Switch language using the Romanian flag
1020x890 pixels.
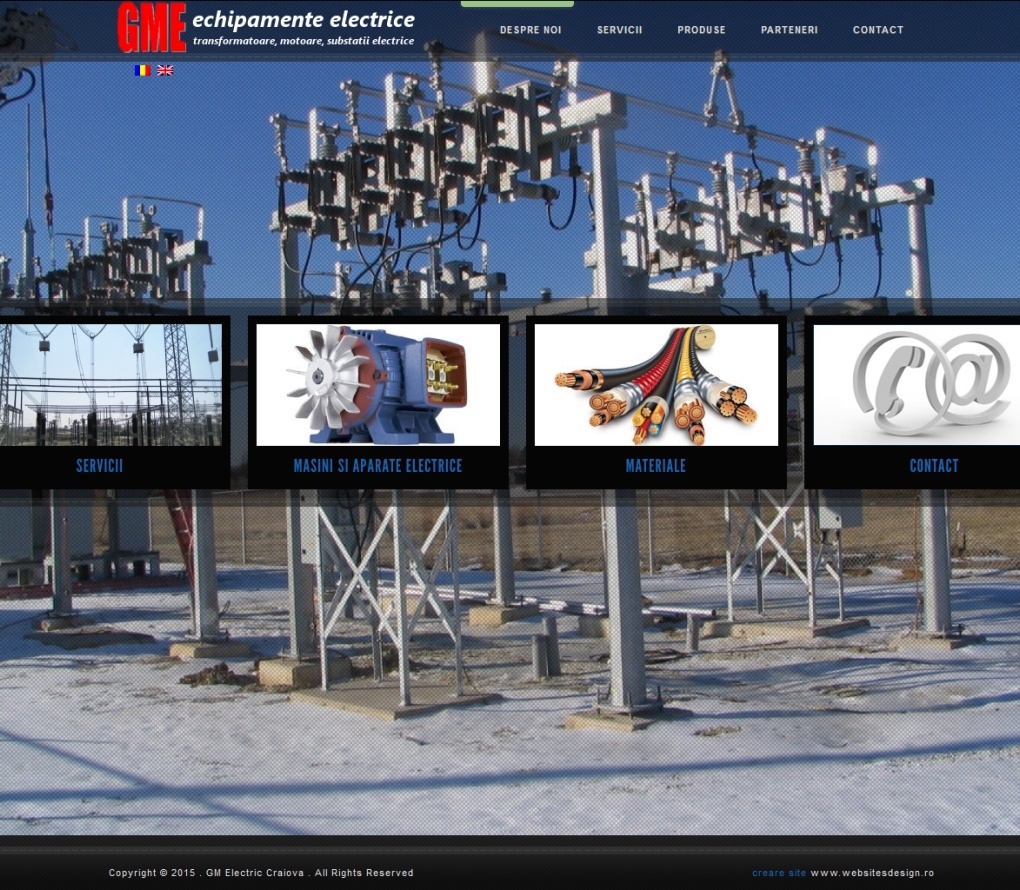(142, 70)
